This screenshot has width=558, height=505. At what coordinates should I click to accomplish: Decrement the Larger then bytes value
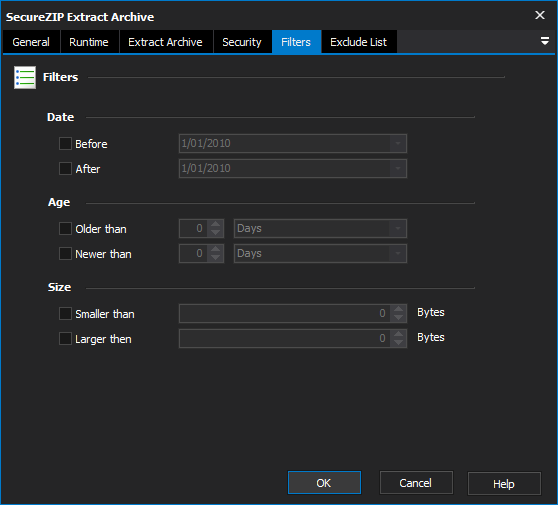pyautogui.click(x=398, y=343)
